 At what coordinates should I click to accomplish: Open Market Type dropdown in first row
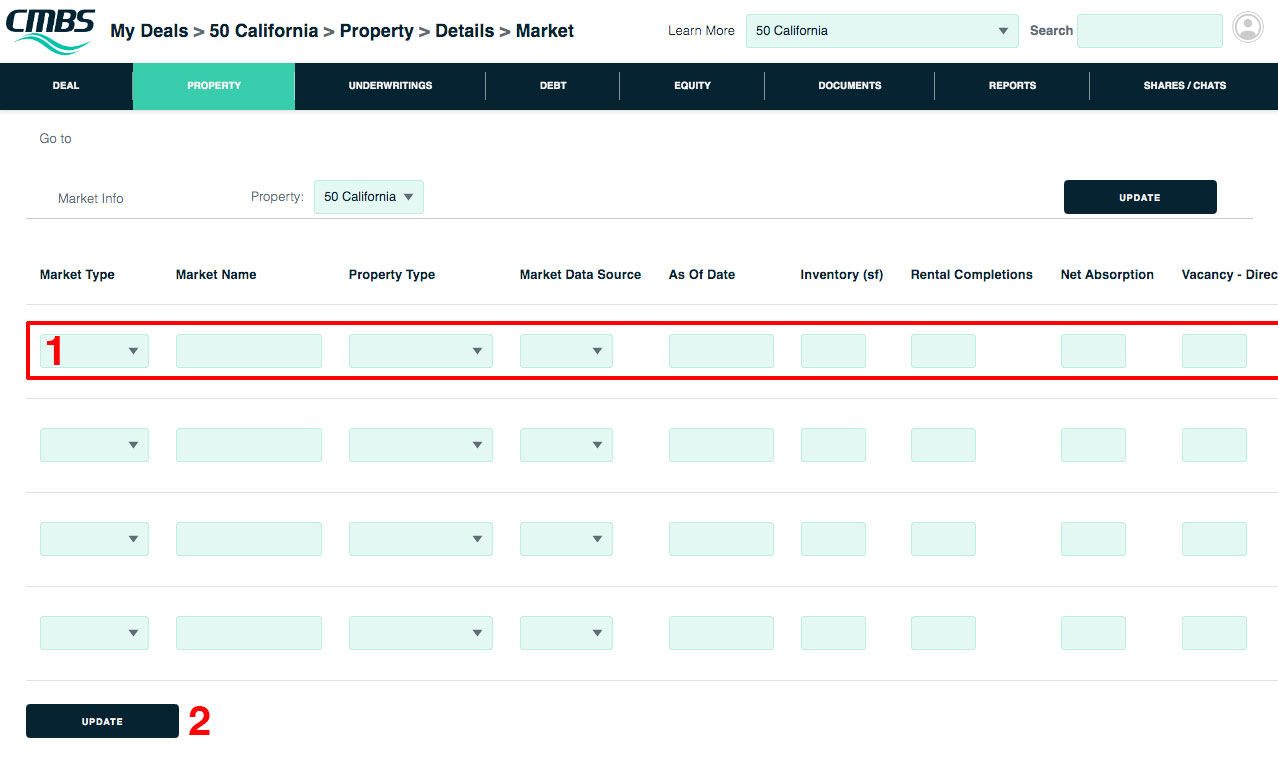(94, 351)
